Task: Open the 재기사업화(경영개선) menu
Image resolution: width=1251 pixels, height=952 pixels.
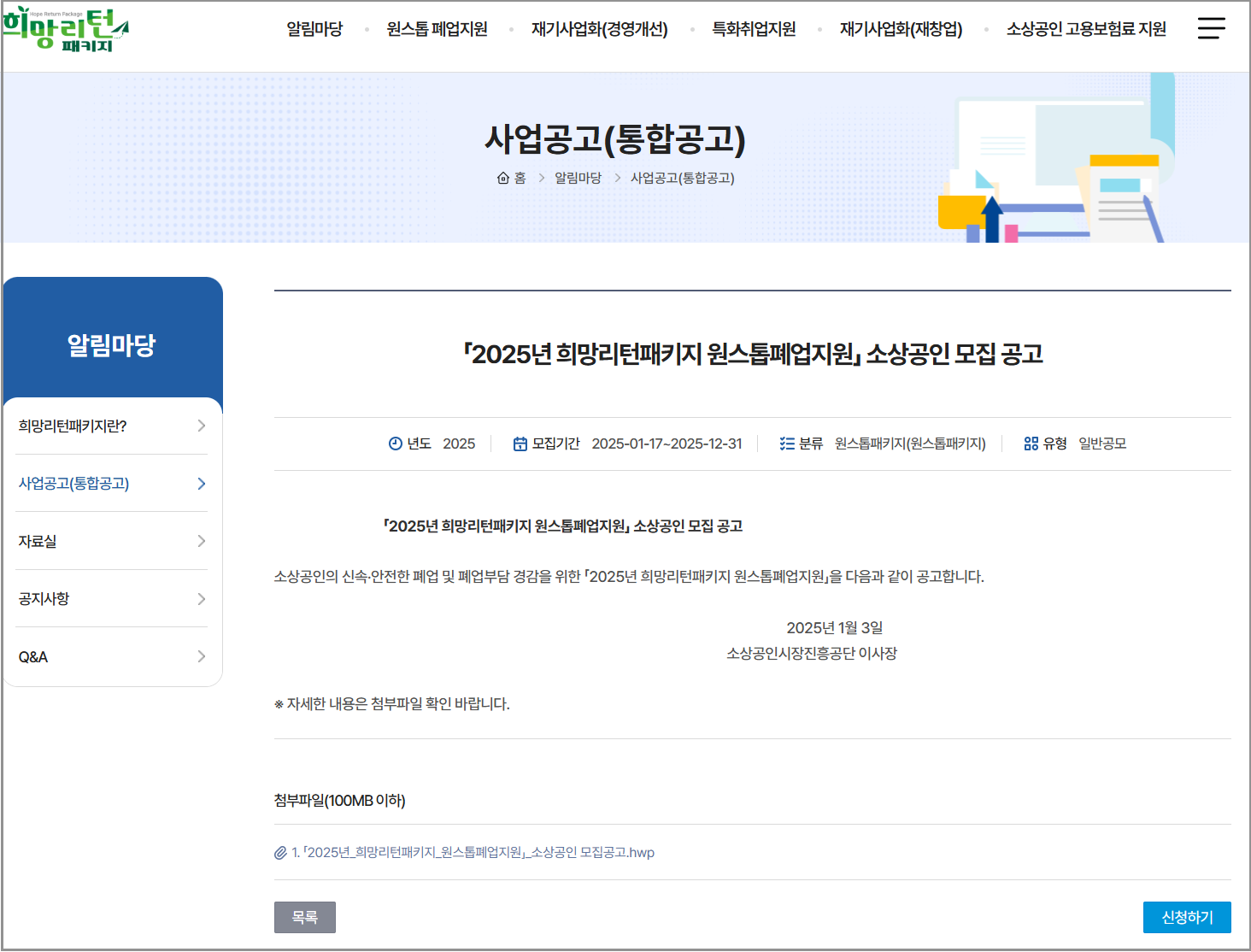Action: [599, 29]
